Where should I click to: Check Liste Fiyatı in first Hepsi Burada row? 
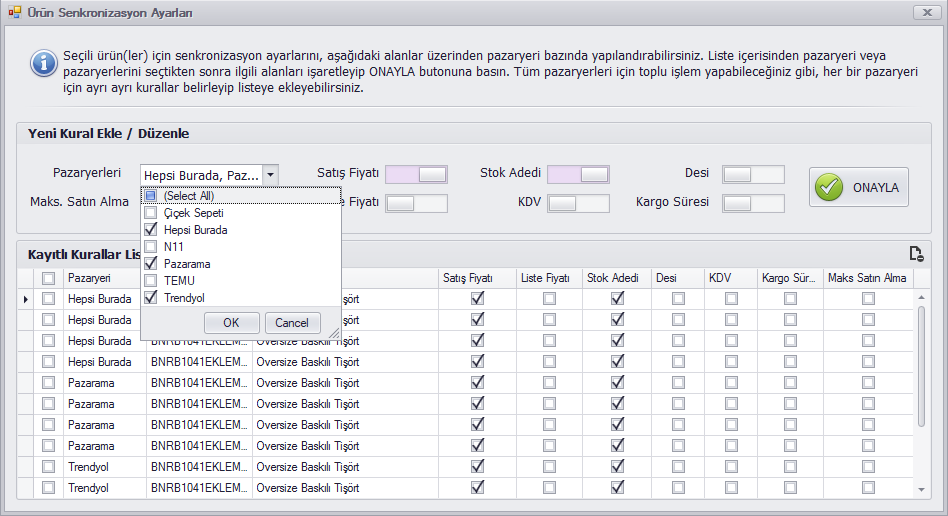tap(549, 299)
